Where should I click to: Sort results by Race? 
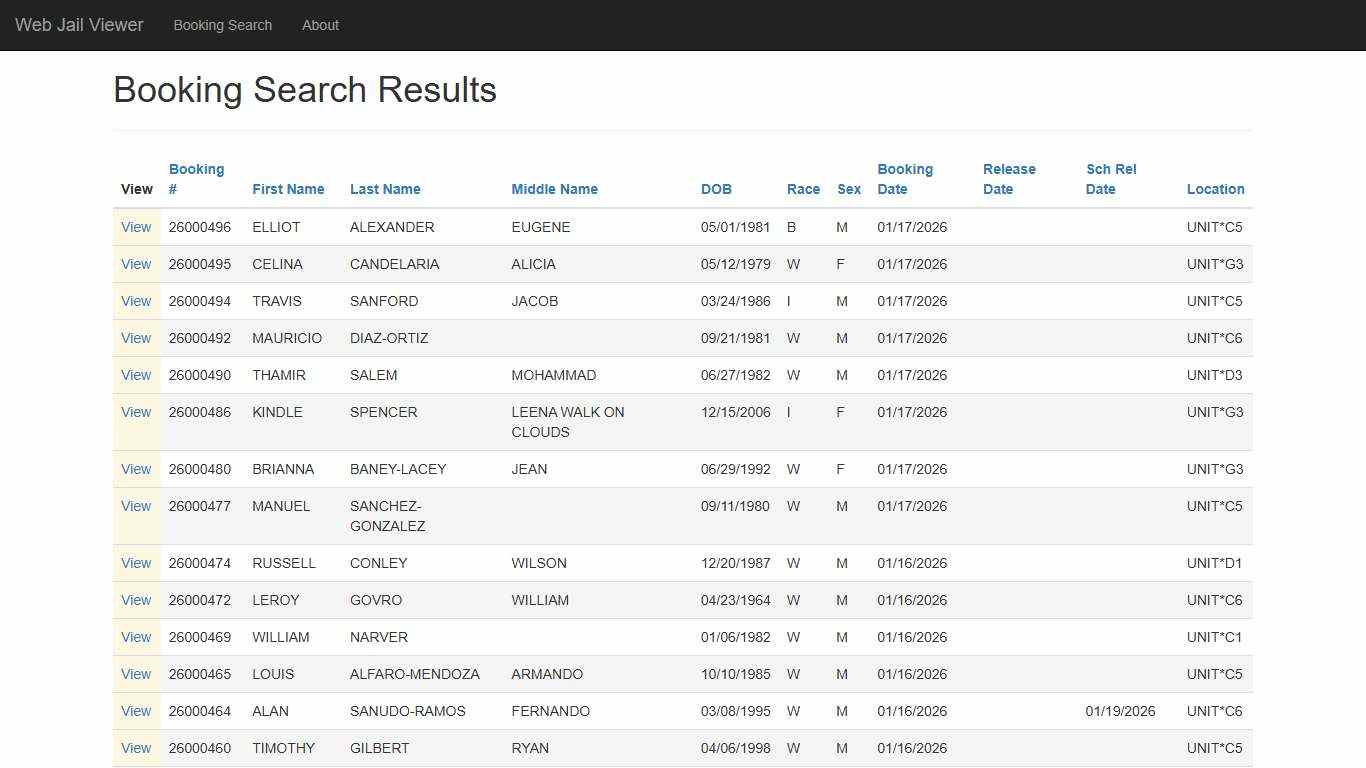point(803,189)
